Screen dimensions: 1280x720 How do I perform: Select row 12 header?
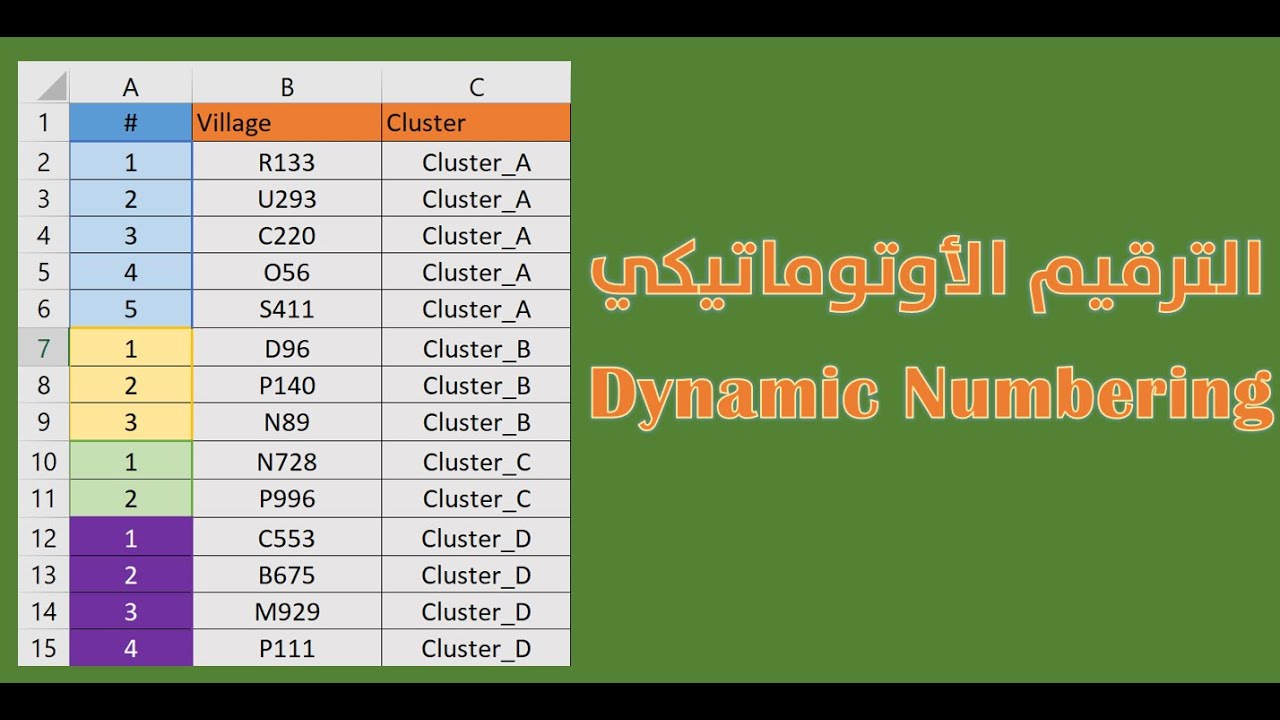44,538
